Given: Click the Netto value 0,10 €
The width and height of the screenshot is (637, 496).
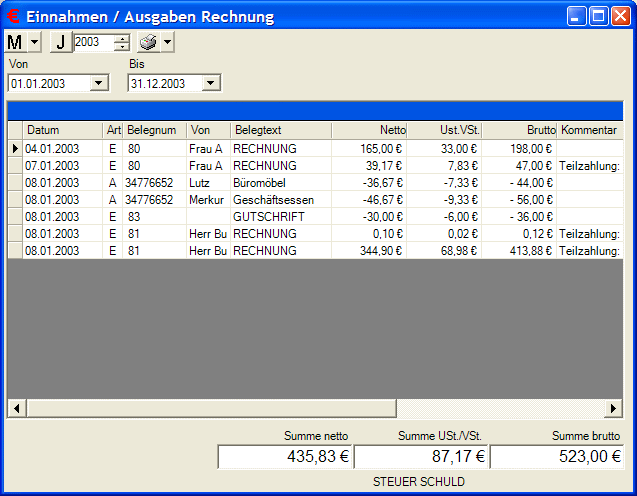Looking at the screenshot, I should point(369,234).
